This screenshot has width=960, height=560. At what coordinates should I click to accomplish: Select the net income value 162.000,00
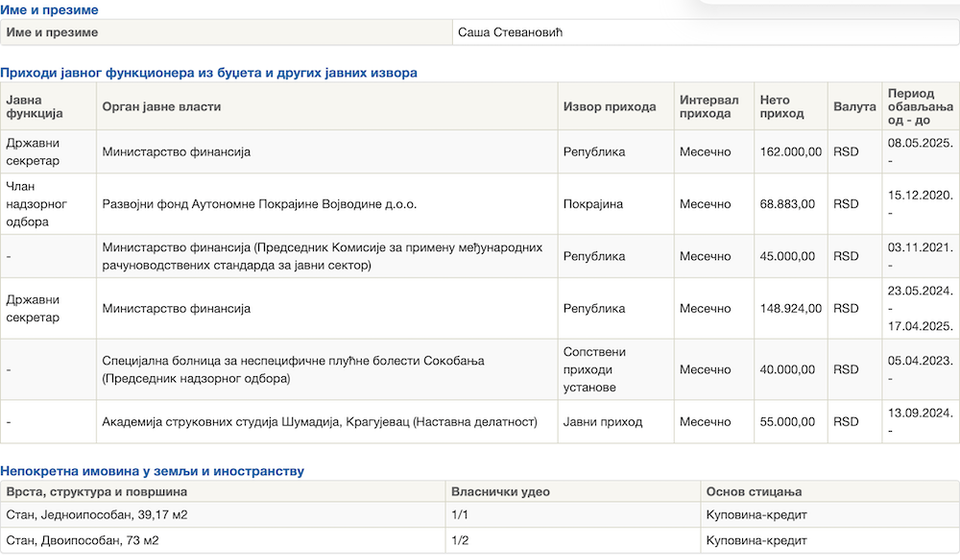click(790, 152)
